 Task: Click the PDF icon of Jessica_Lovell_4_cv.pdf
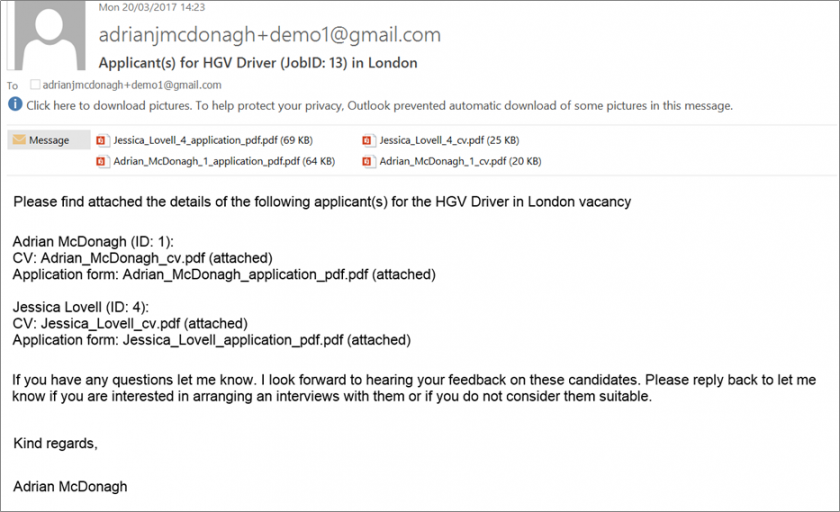tap(368, 140)
